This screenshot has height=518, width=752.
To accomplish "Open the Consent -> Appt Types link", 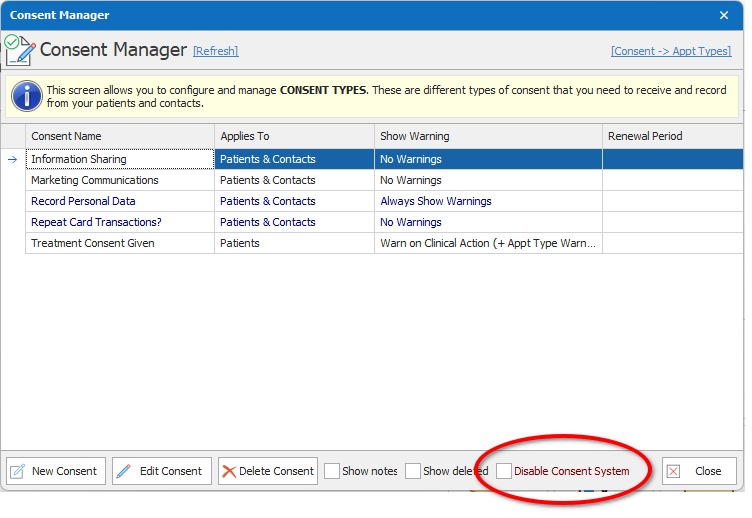I will [670, 51].
